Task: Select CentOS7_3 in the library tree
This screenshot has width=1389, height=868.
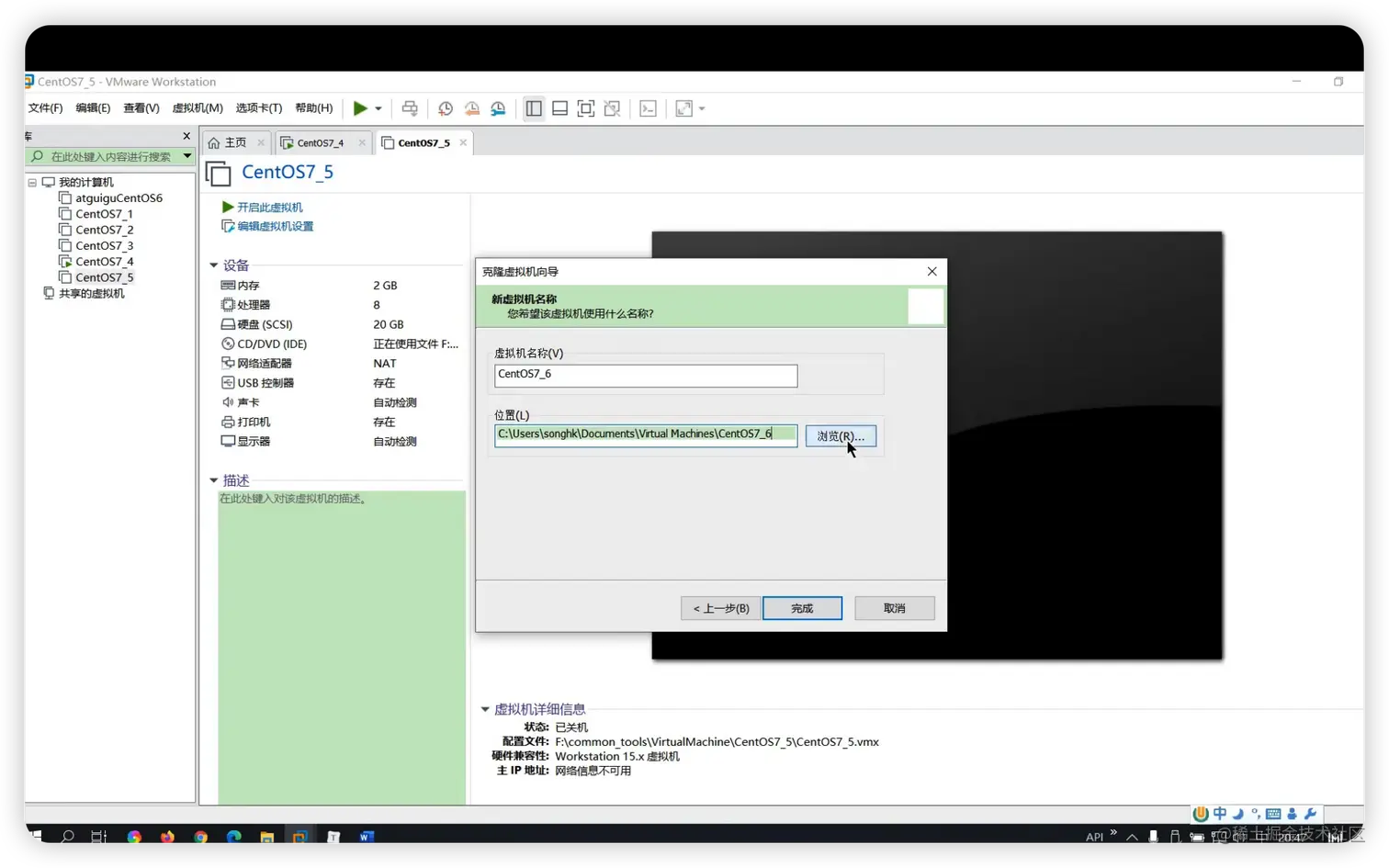Action: tap(104, 245)
